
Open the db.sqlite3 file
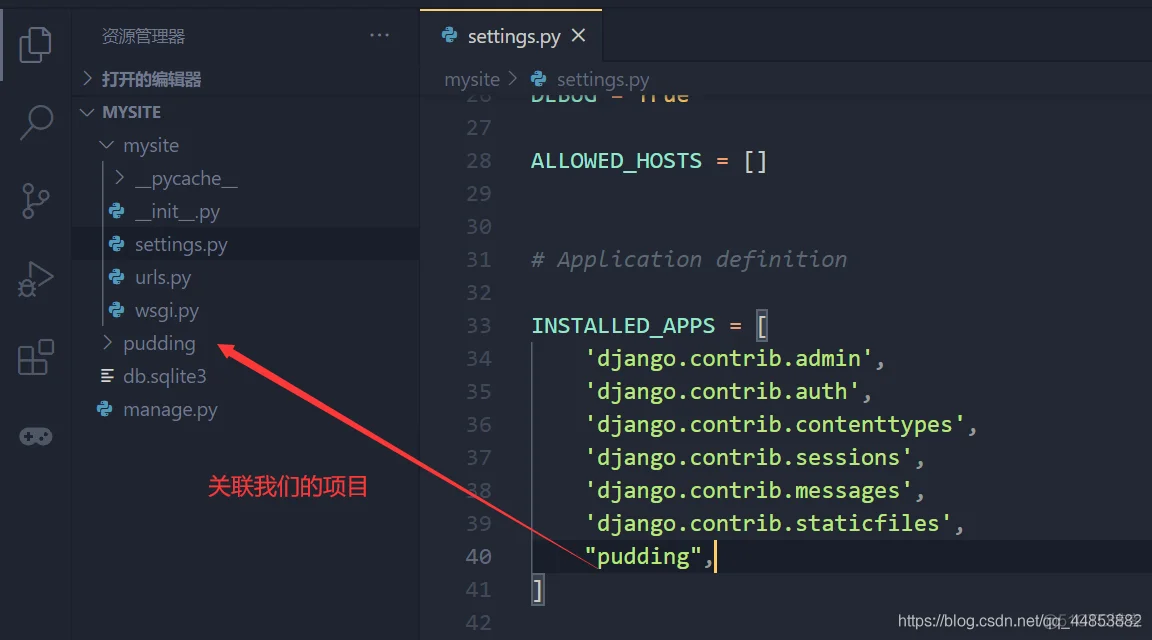[x=245, y=376]
